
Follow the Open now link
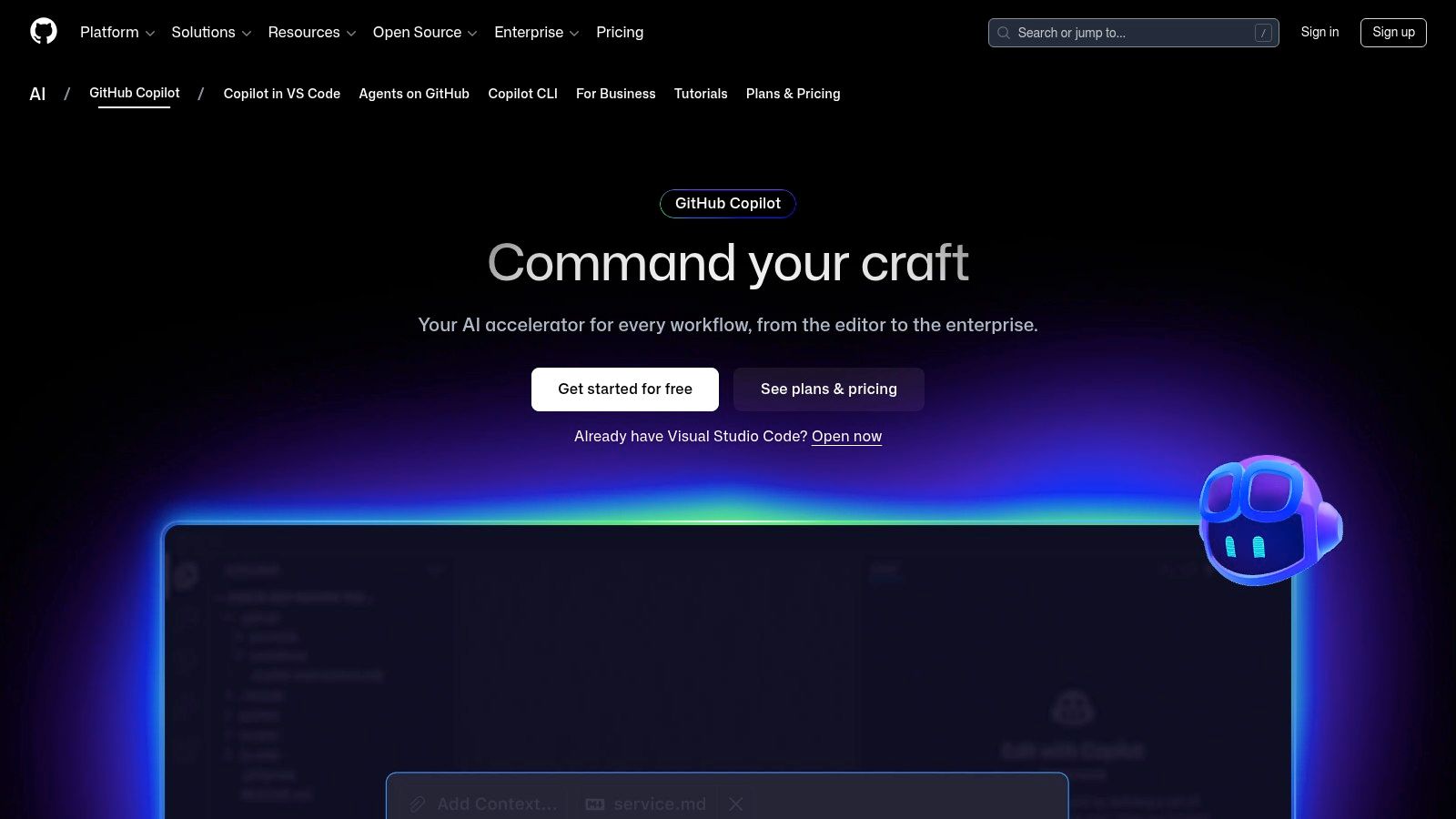coord(846,437)
